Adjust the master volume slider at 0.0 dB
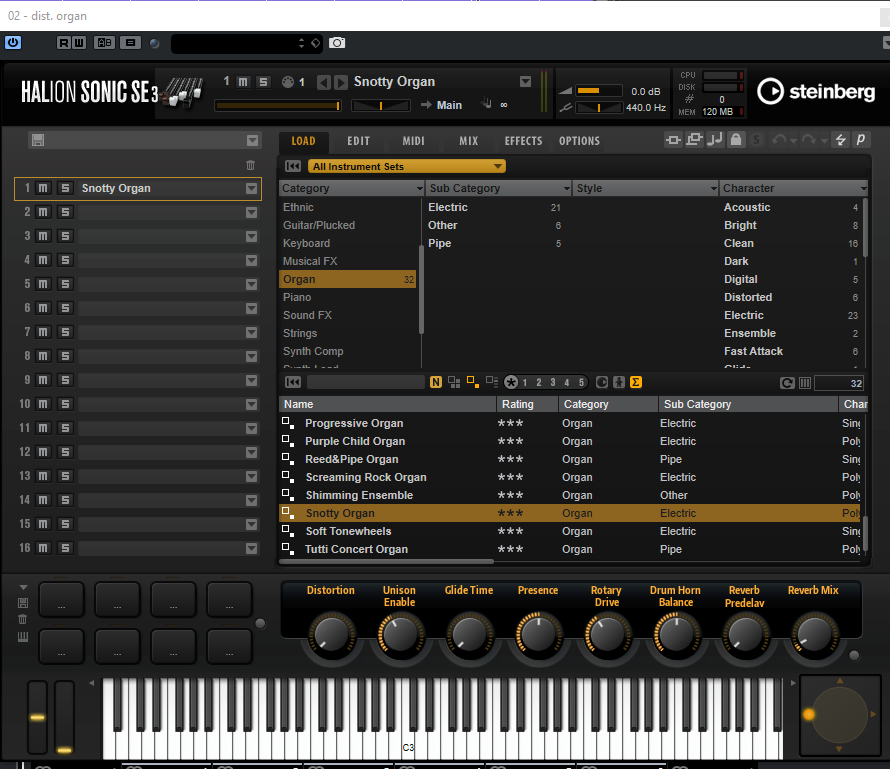This screenshot has width=890, height=769. click(x=599, y=91)
